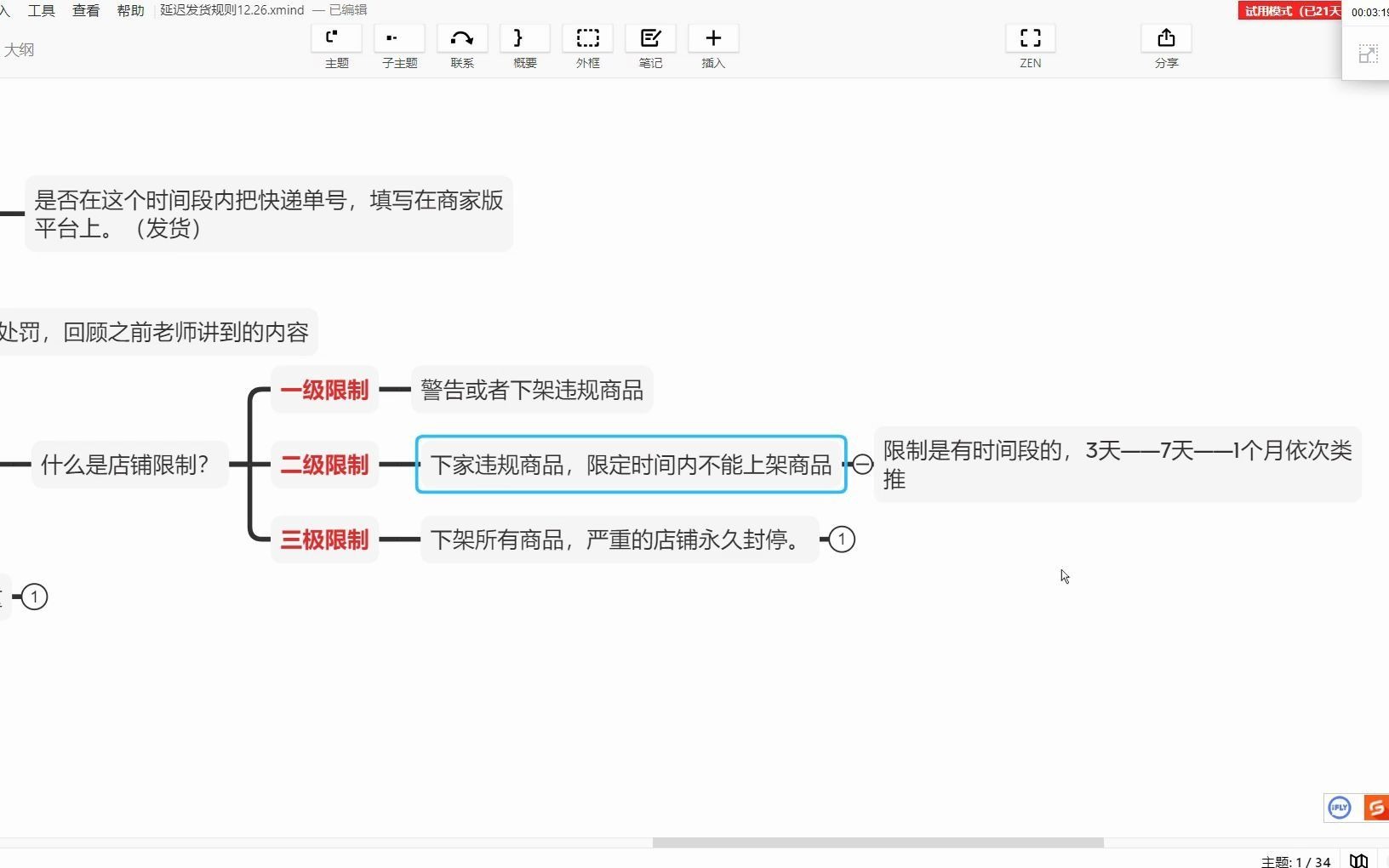Select the 二级限制 topic
The width and height of the screenshot is (1389, 868).
click(x=324, y=465)
